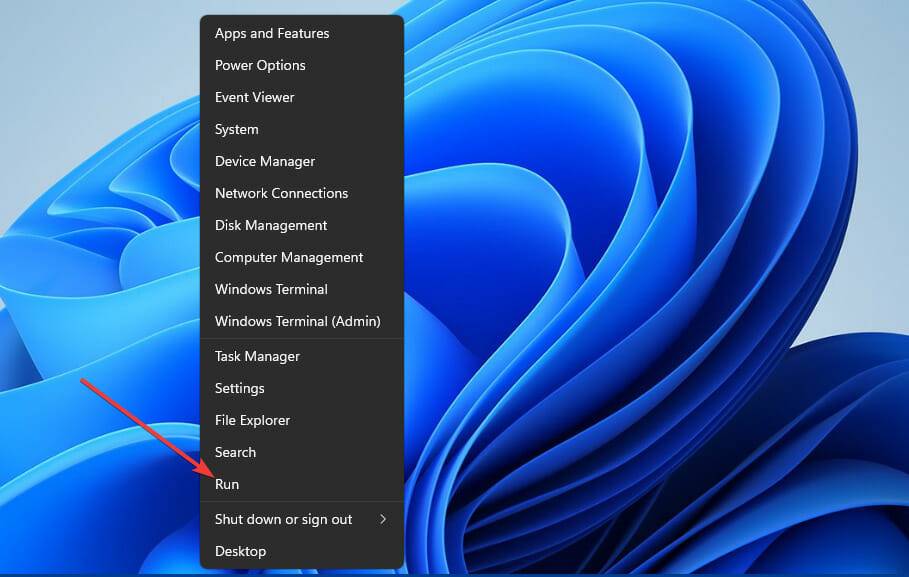The width and height of the screenshot is (909, 577).
Task: Start Windows Terminal (Admin)
Action: [x=301, y=321]
